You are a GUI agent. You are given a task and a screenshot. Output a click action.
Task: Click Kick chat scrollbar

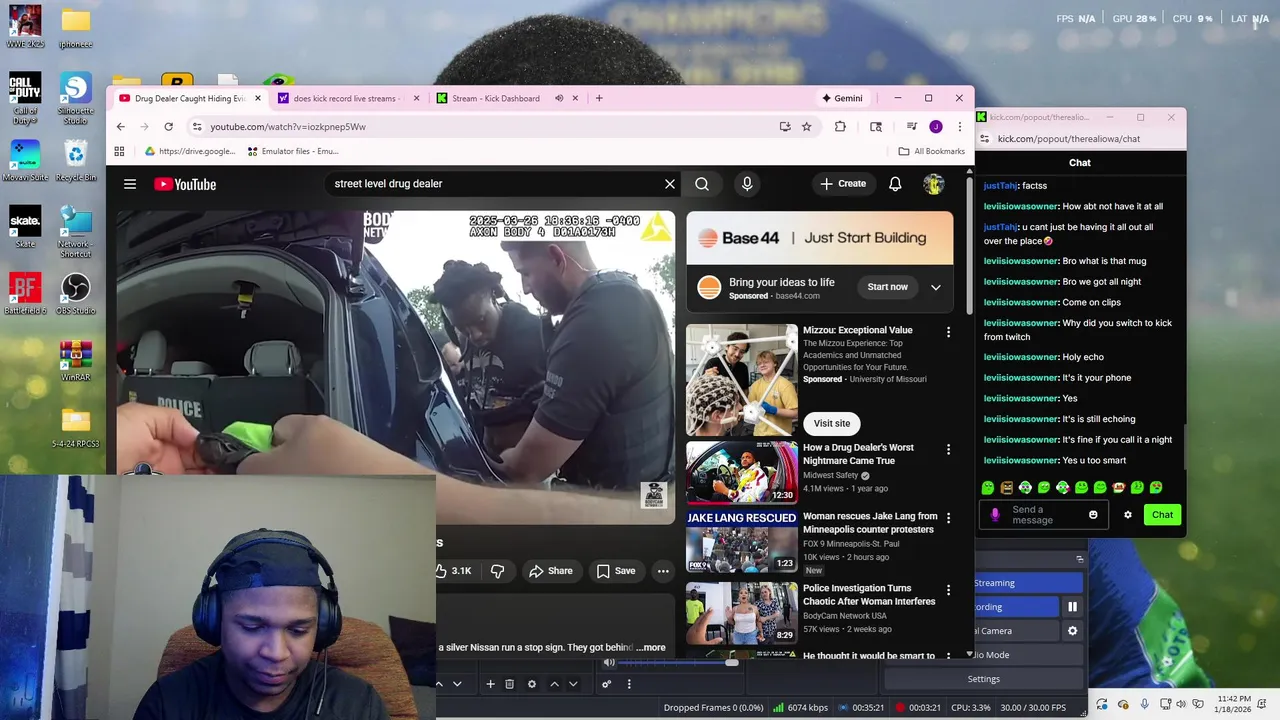pyautogui.click(x=1184, y=445)
